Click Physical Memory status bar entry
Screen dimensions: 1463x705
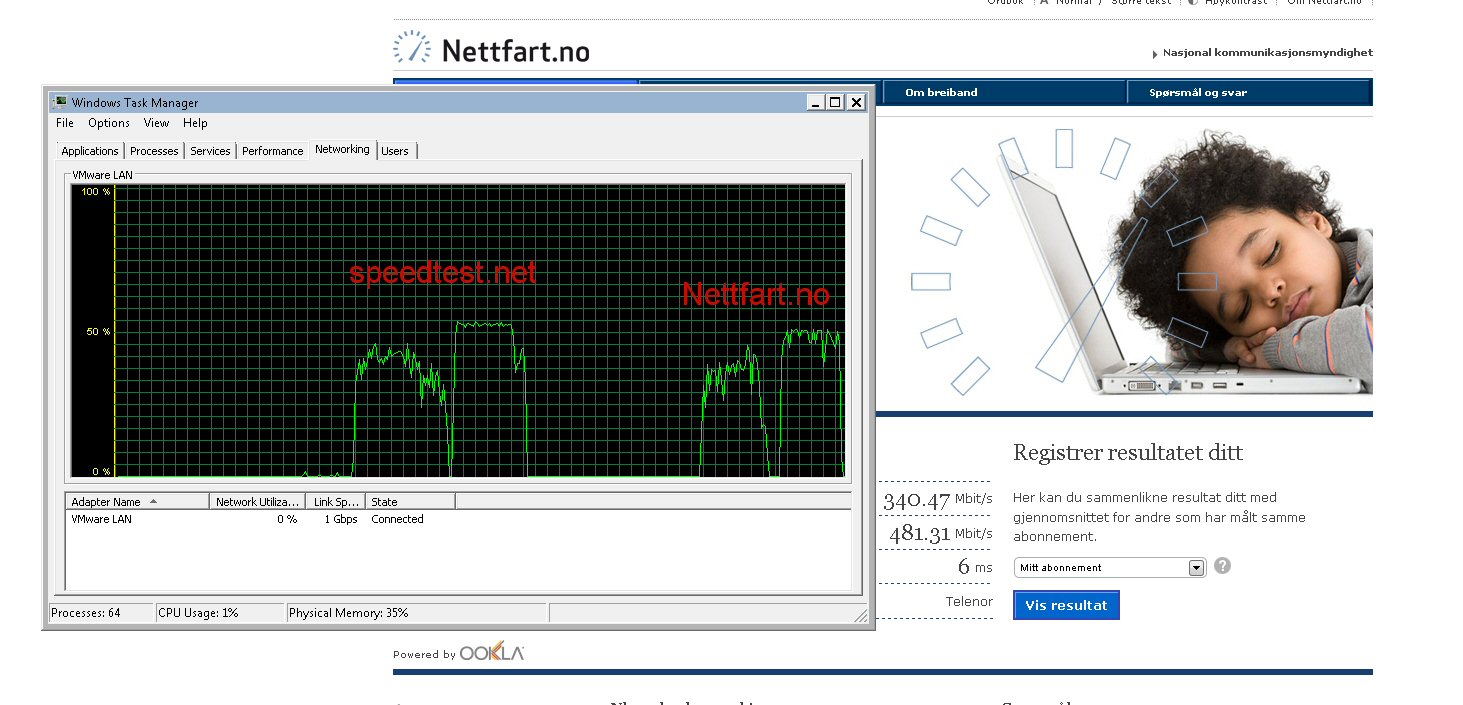[x=416, y=613]
